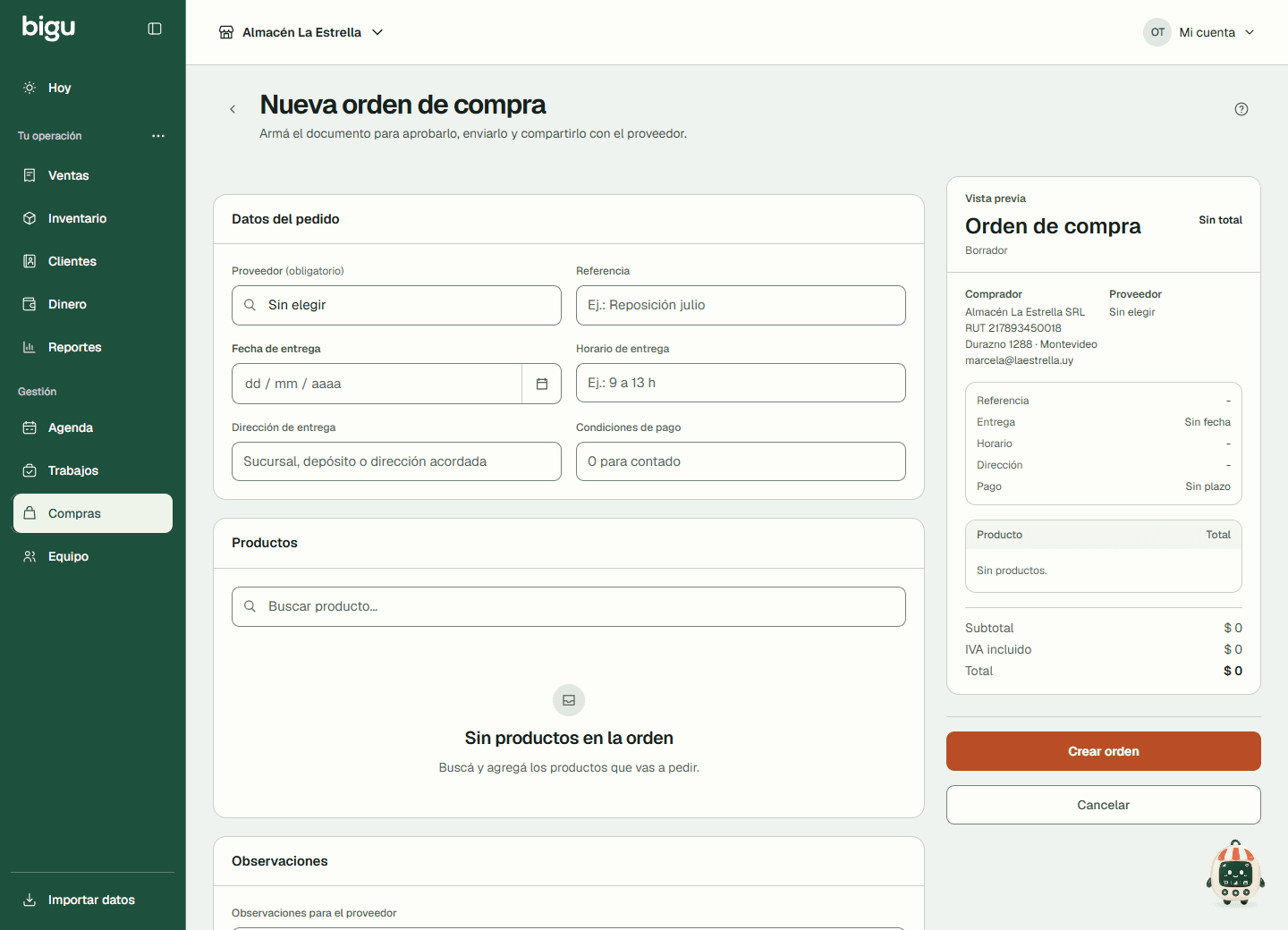Screen dimensions: 1288x930
Task: Open help with the question mark icon
Action: point(1241,109)
